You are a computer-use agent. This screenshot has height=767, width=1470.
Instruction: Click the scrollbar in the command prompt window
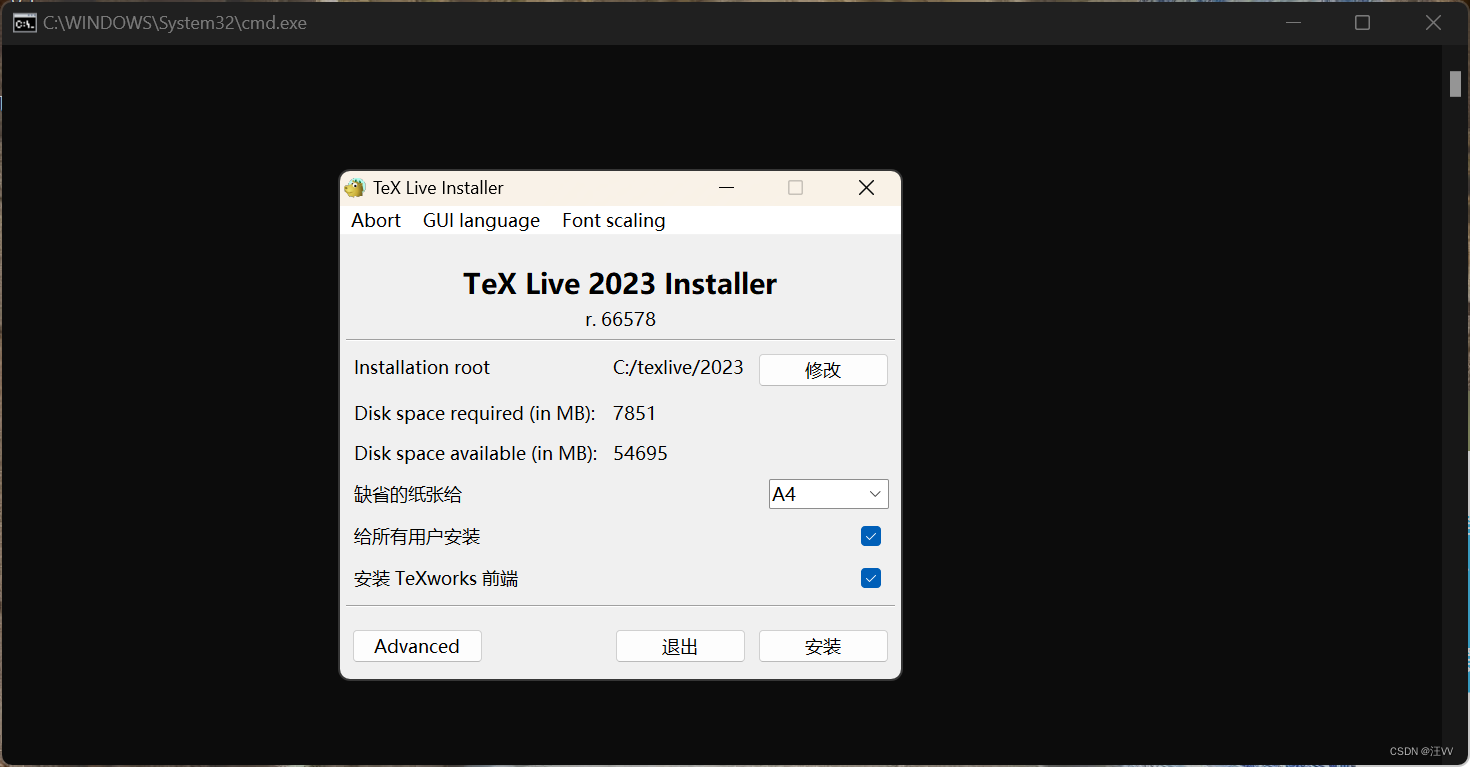[1455, 84]
